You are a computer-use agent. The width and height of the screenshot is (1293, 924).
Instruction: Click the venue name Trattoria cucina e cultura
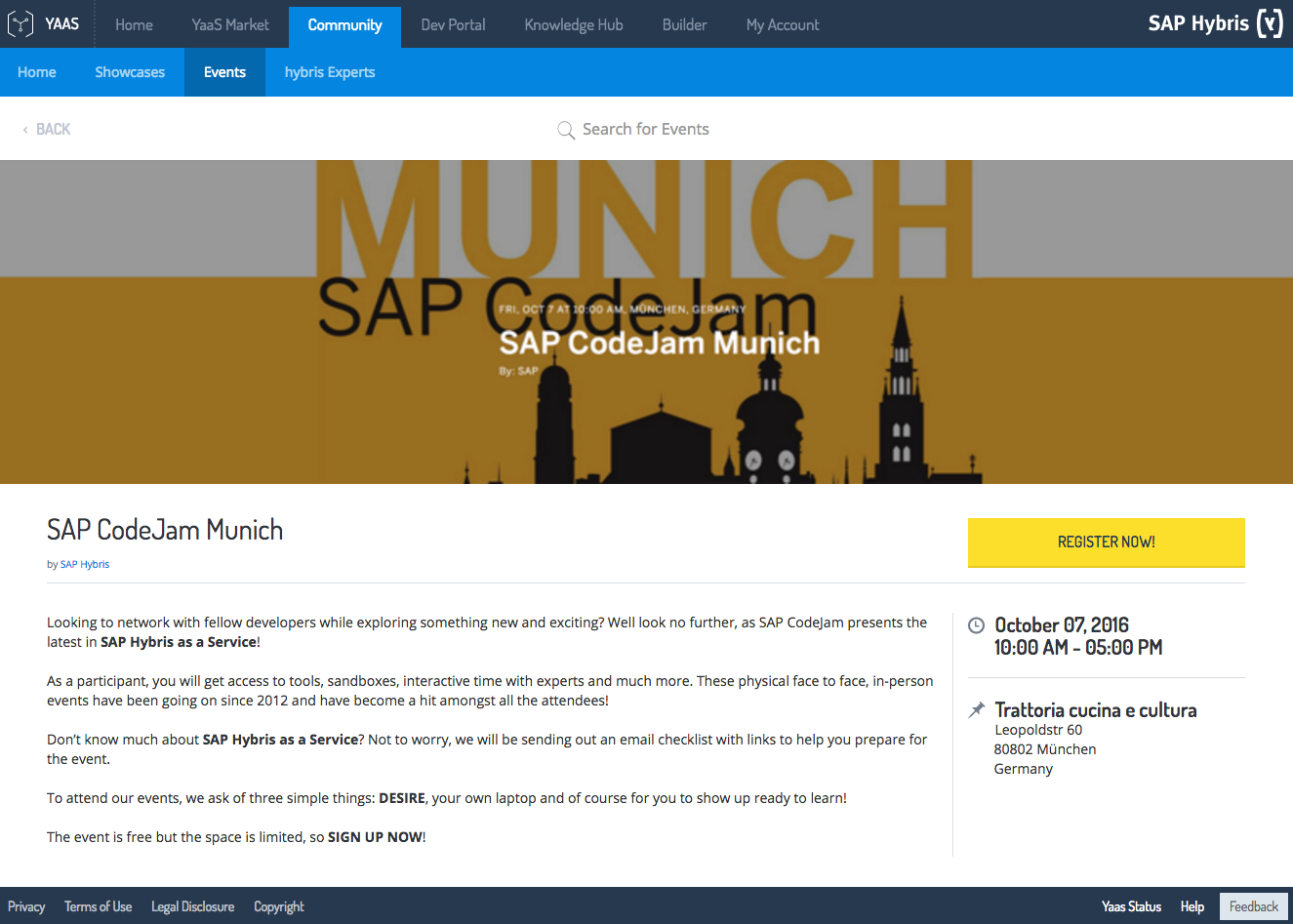point(1096,710)
